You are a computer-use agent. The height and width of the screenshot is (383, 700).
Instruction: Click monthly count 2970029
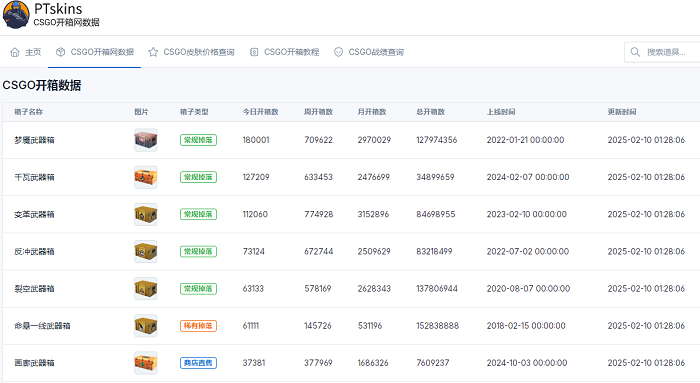374,140
